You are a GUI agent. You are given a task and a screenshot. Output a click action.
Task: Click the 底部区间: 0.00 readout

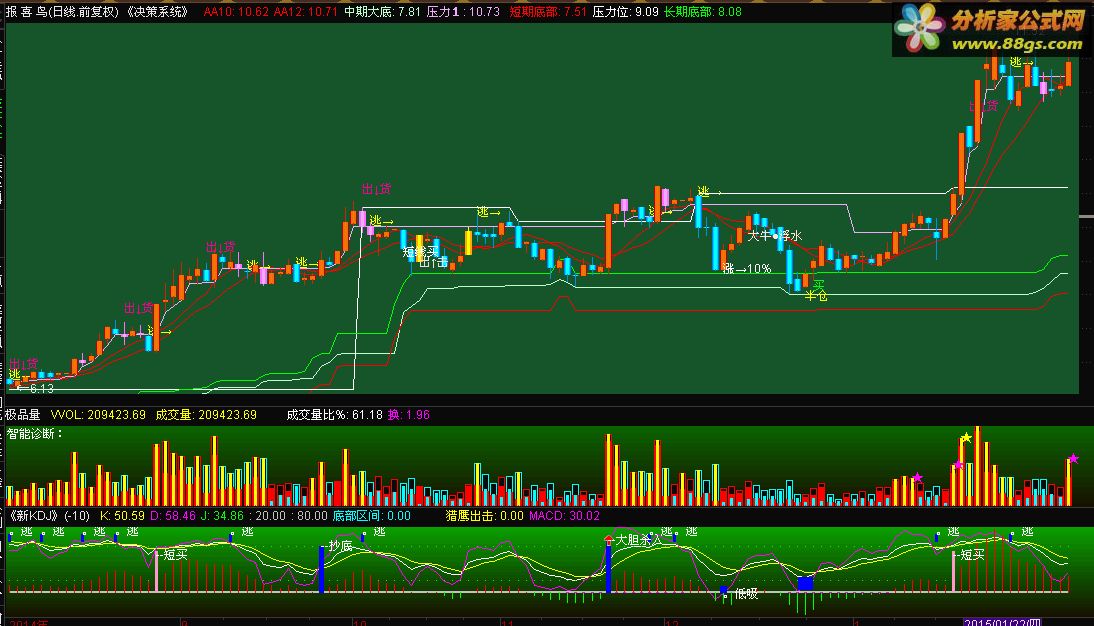pyautogui.click(x=372, y=516)
